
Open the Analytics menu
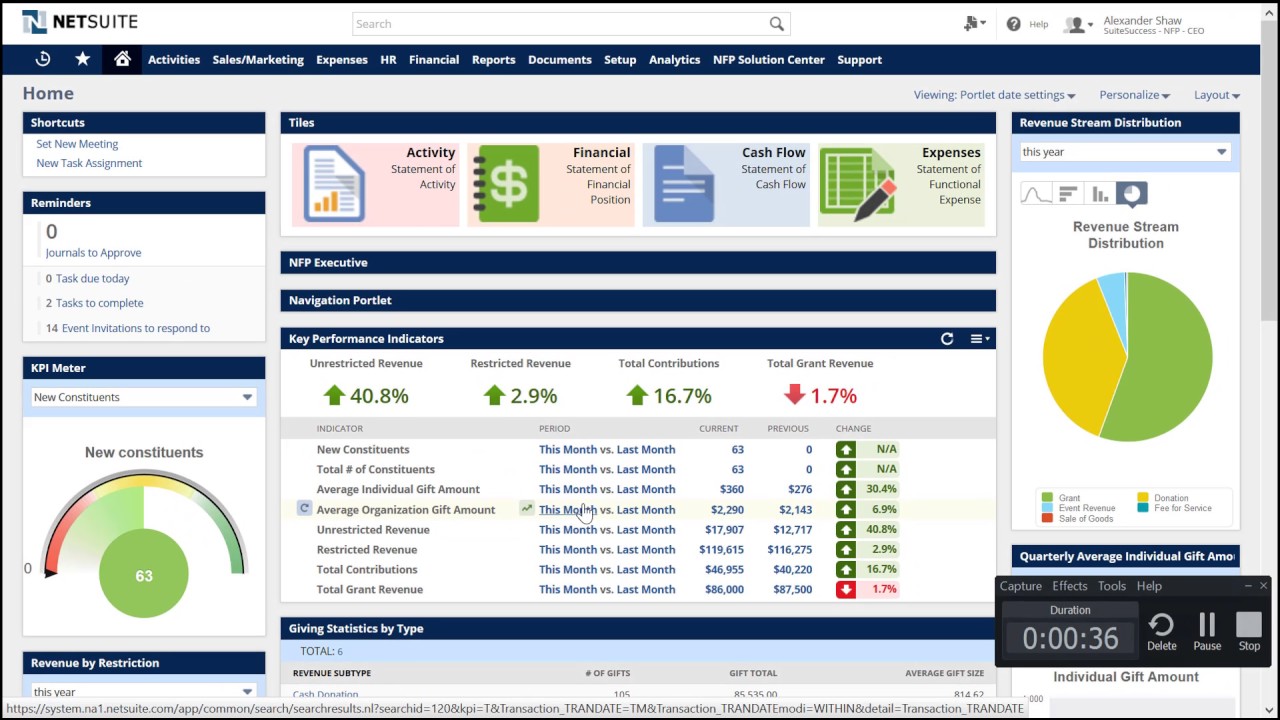(675, 59)
